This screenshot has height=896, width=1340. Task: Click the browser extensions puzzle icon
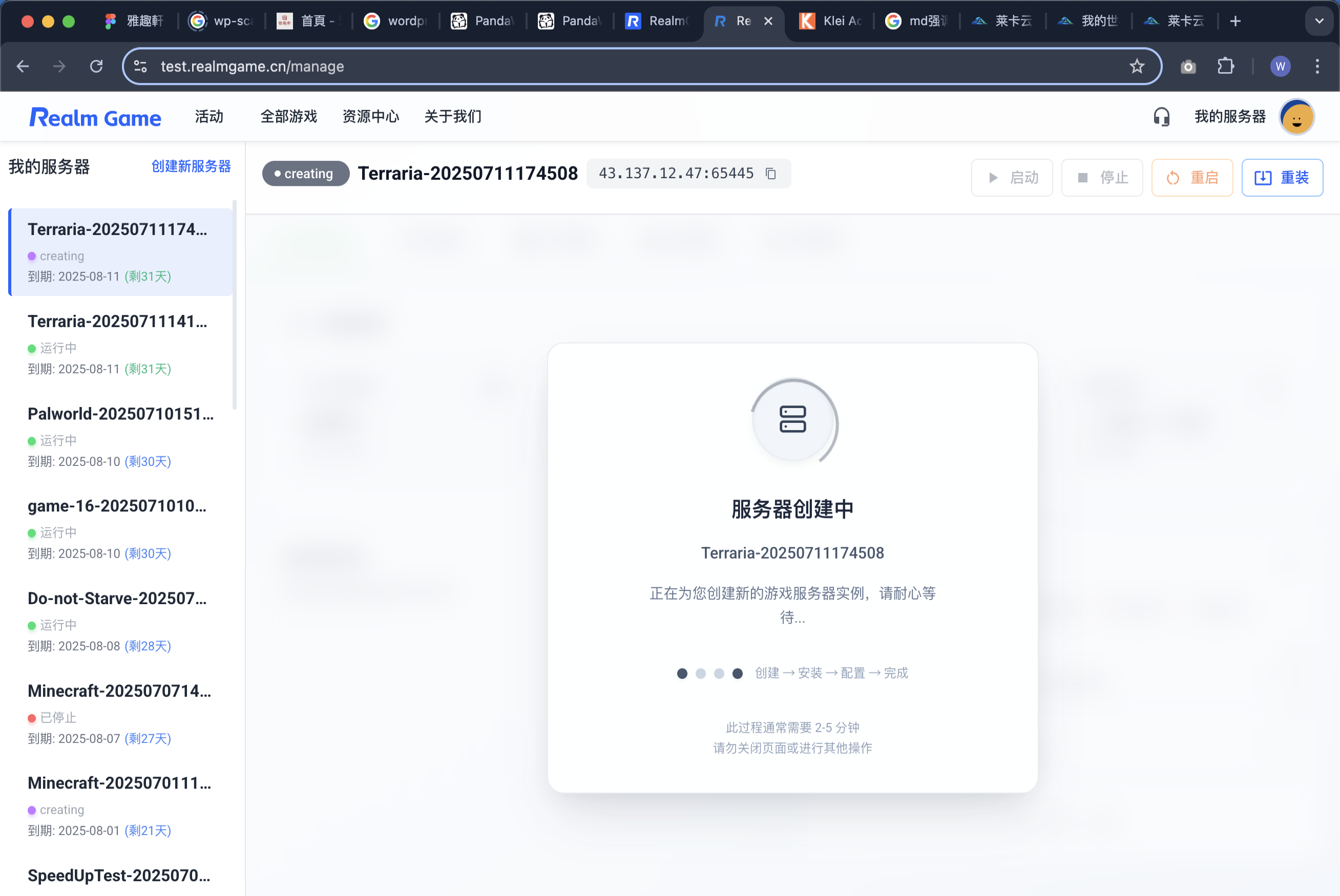pos(1225,66)
